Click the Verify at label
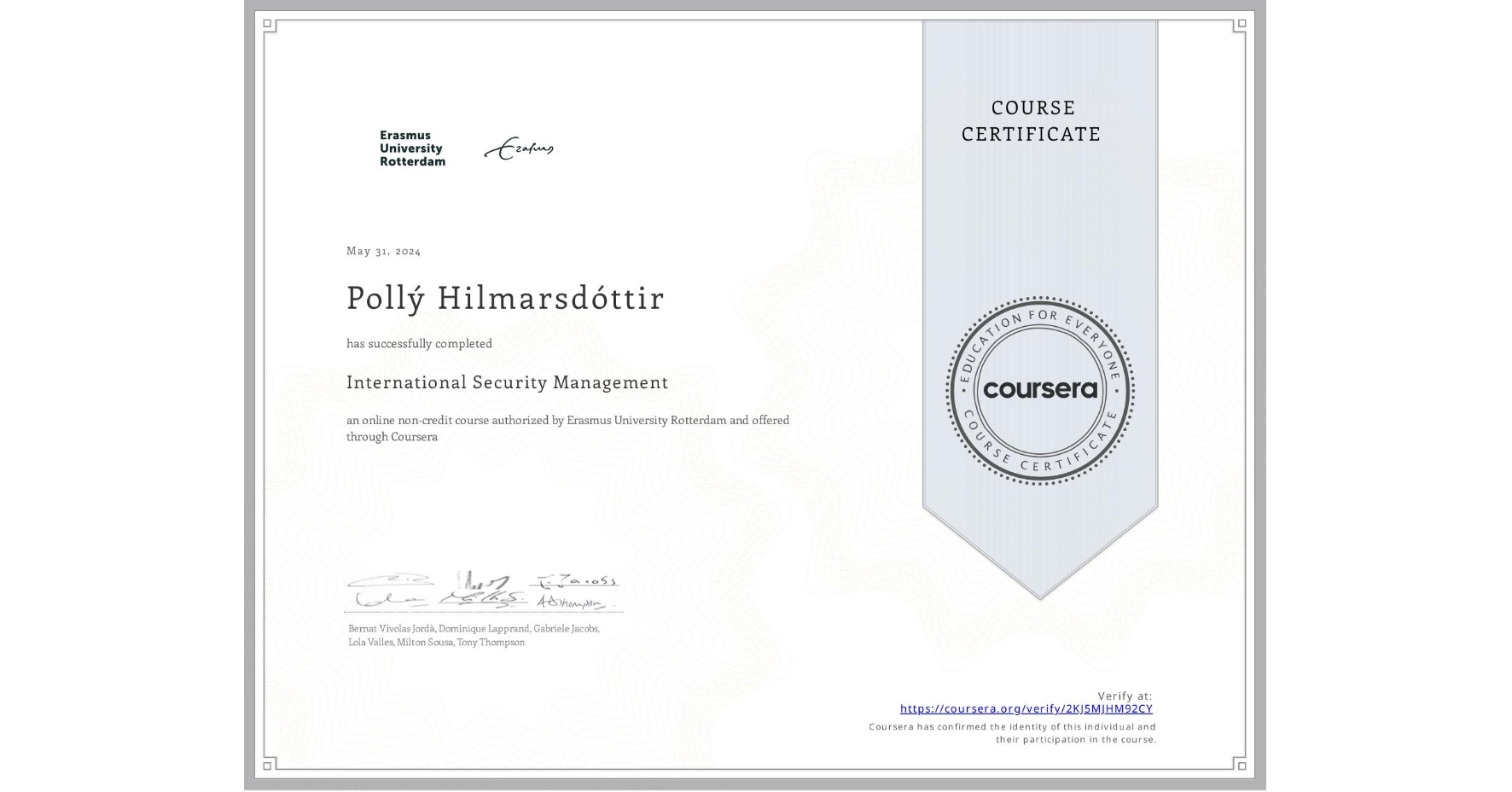 point(1123,695)
